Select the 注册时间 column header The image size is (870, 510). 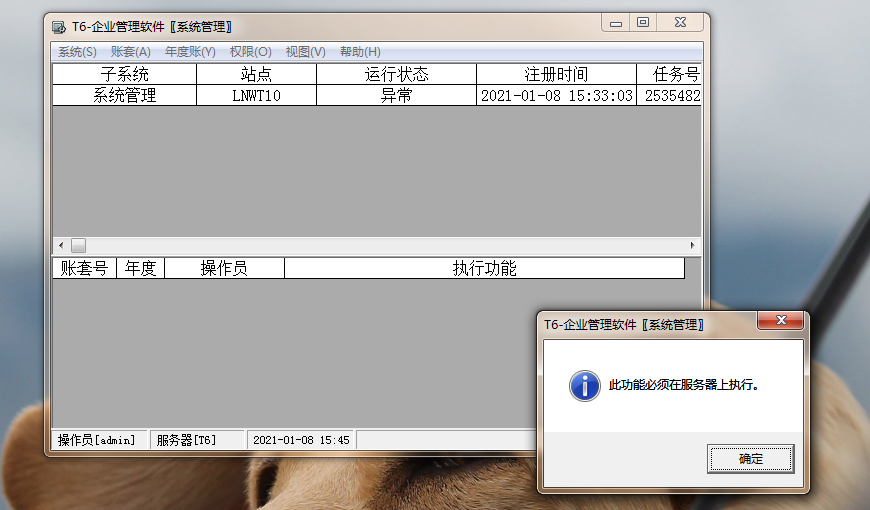(556, 74)
